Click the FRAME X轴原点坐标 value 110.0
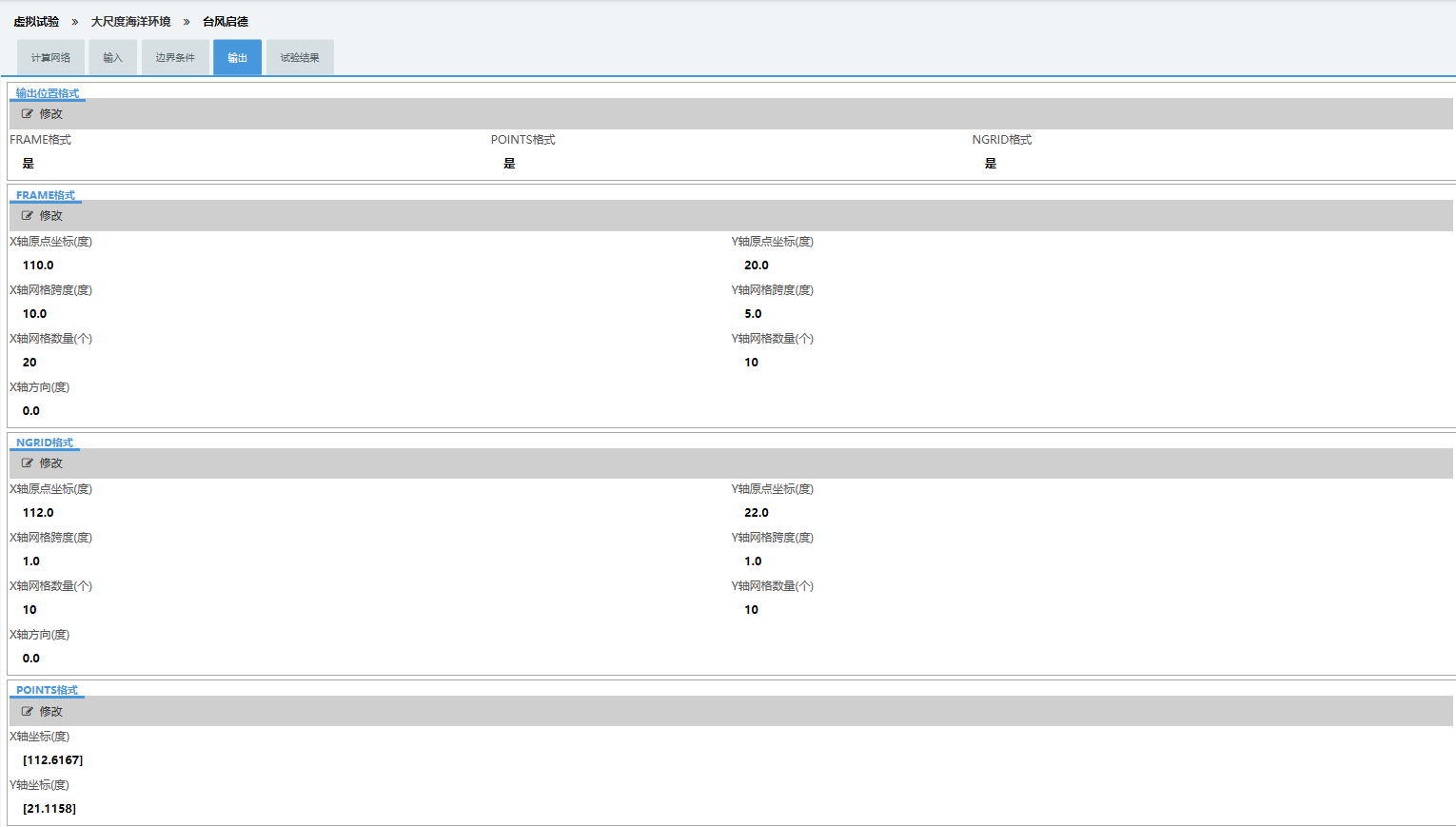1456x827 pixels. click(38, 266)
